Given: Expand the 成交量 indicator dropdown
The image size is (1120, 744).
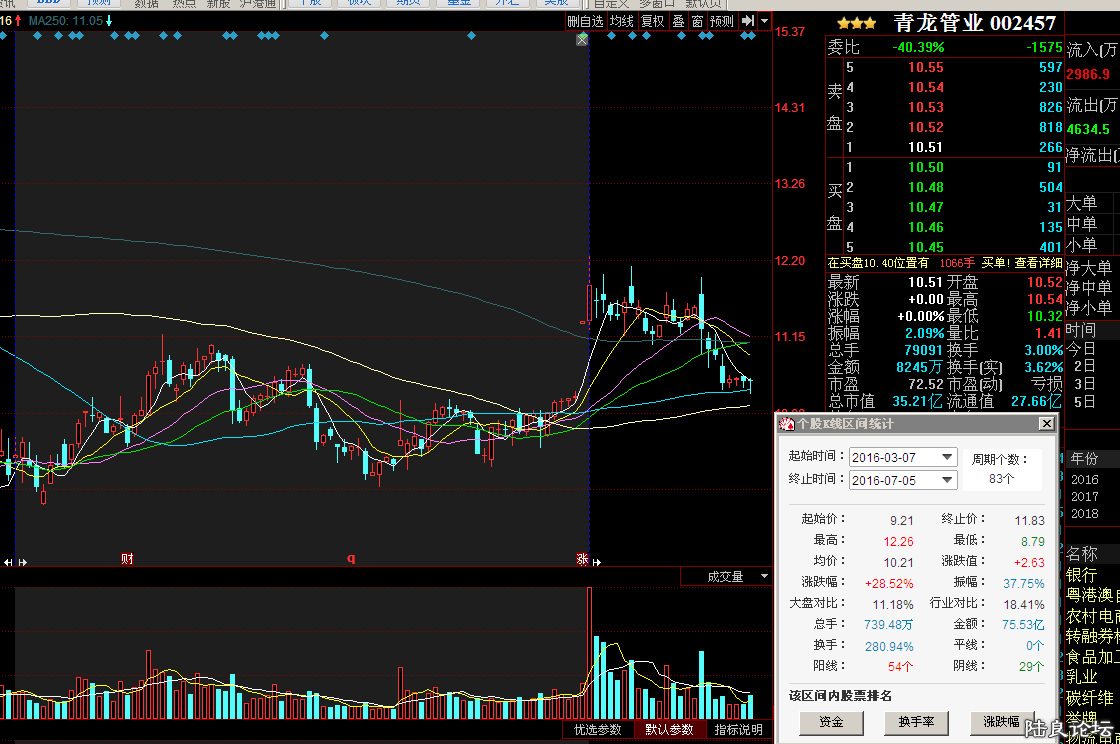Looking at the screenshot, I should point(764,577).
